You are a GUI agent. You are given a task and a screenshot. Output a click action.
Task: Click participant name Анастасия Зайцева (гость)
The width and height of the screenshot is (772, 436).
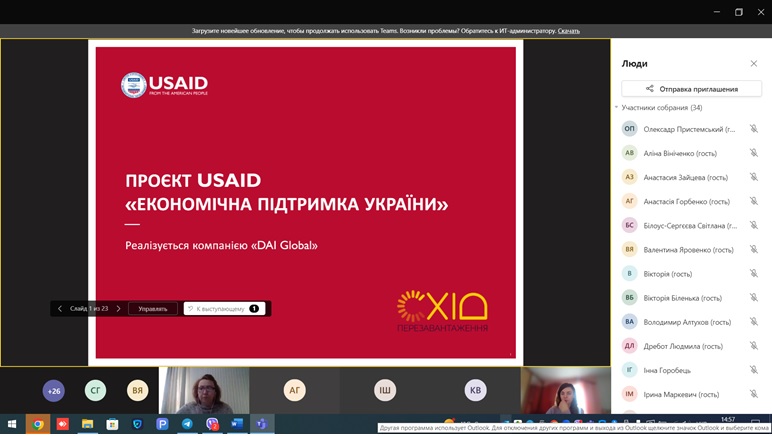(685, 178)
